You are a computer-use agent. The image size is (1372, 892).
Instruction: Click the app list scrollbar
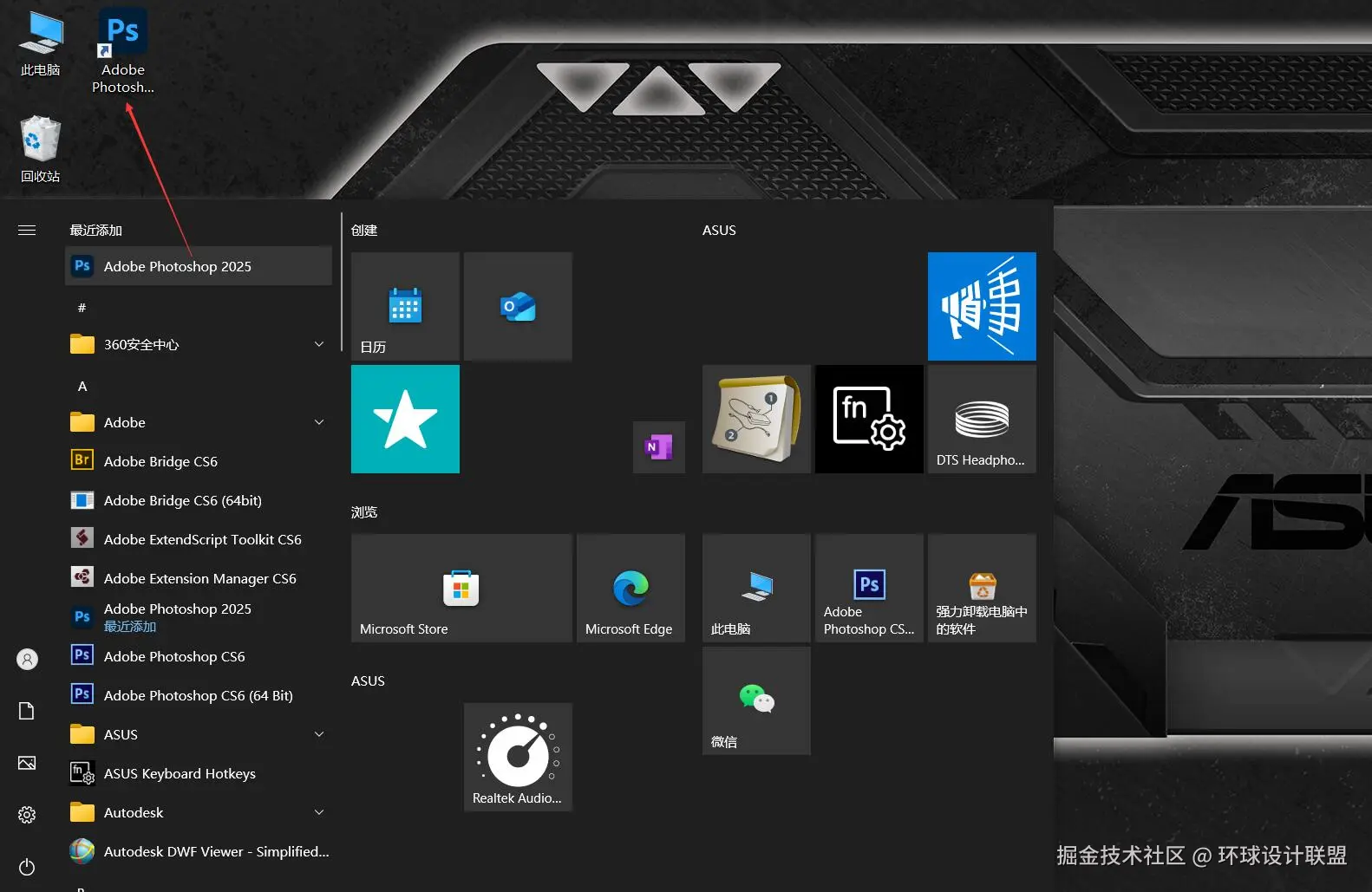pyautogui.click(x=342, y=282)
